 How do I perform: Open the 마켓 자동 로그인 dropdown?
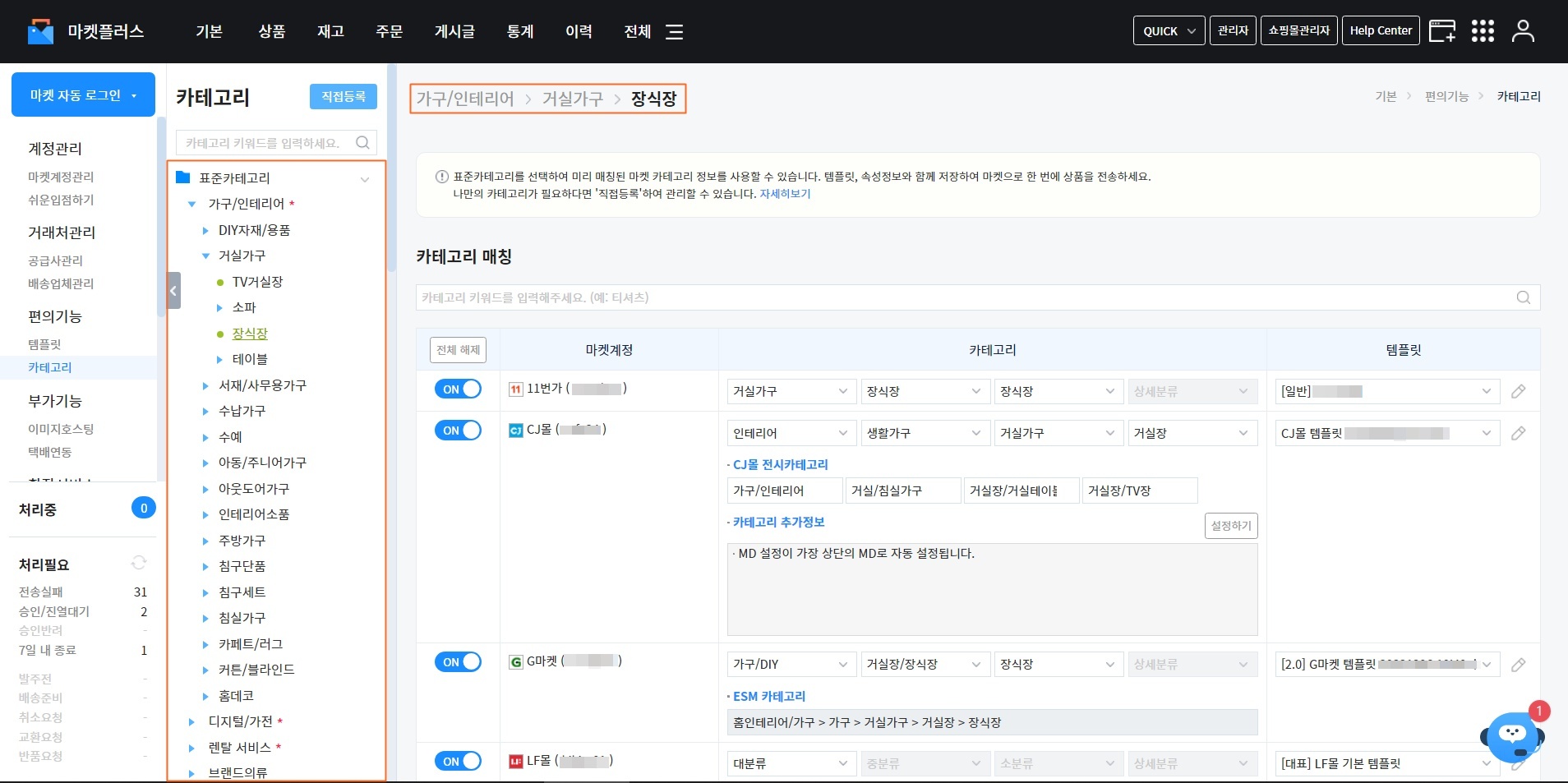point(83,94)
